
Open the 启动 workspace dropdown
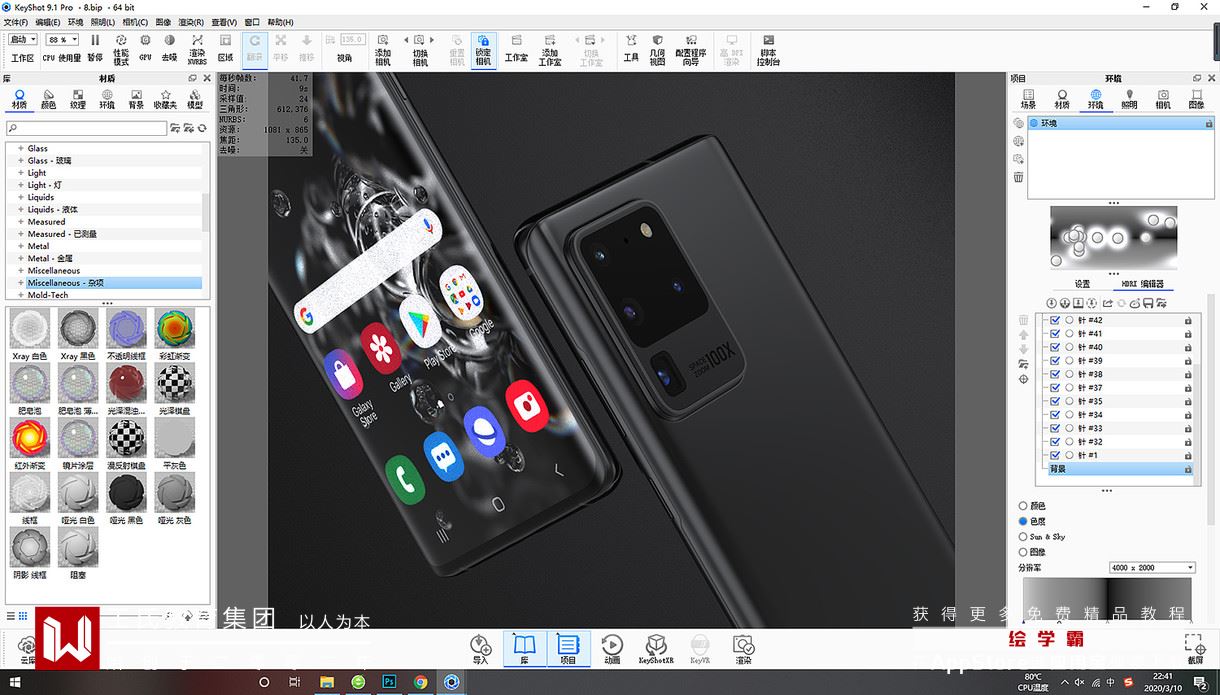tap(23, 40)
